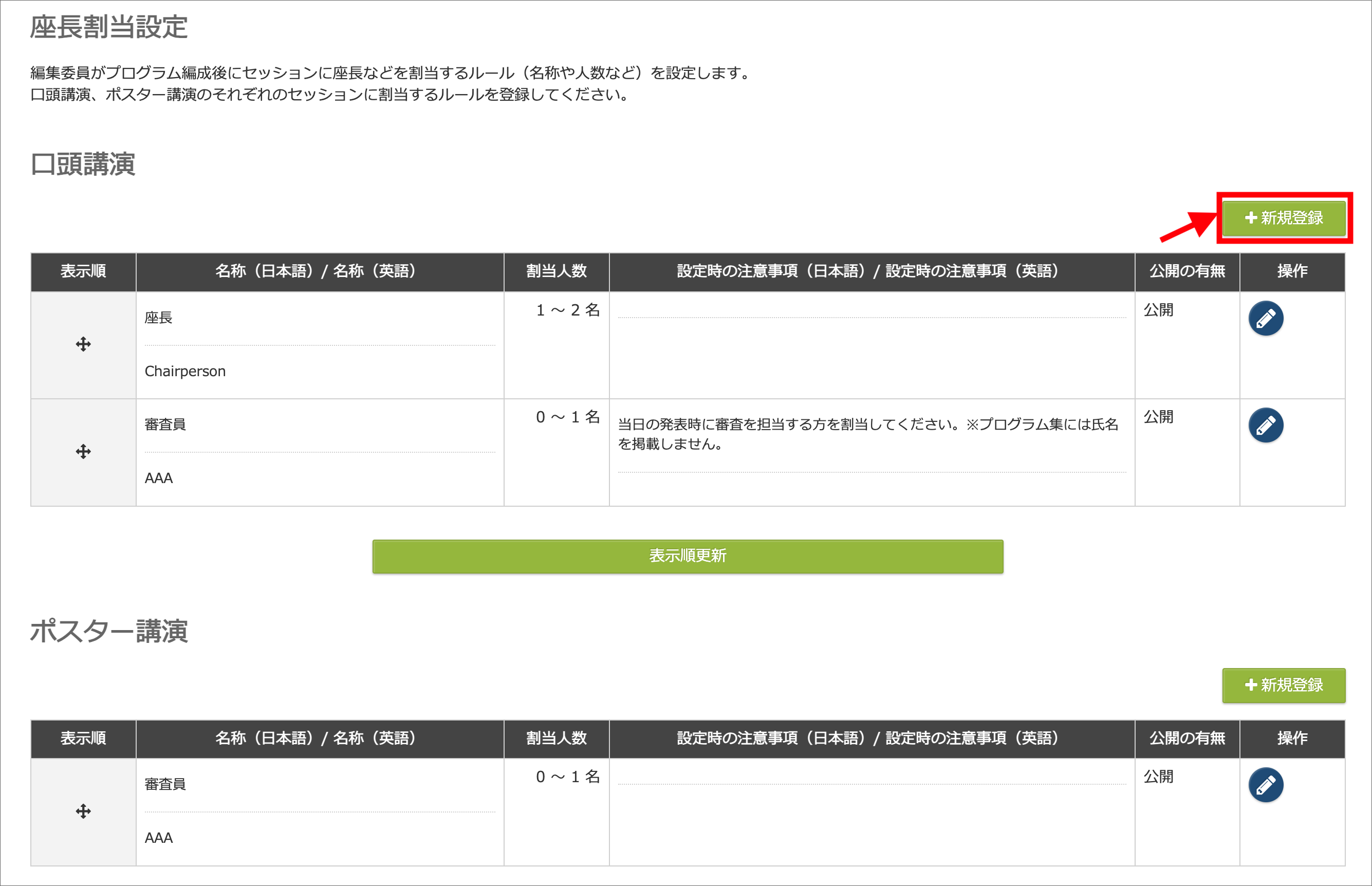Grab the move handle for 座長 row
This screenshot has height=886, width=1372.
tap(83, 345)
